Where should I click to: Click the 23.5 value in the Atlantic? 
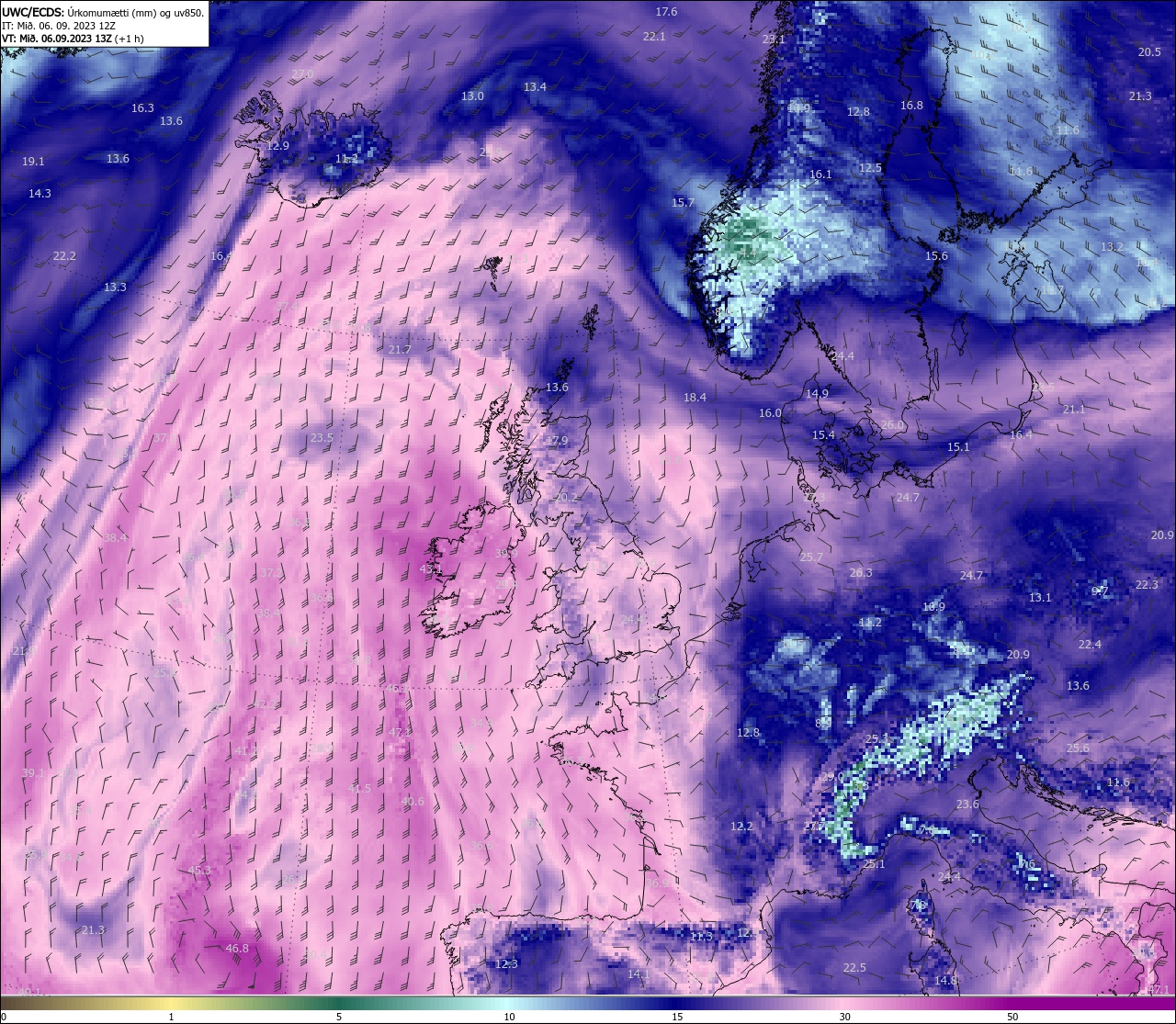(322, 438)
